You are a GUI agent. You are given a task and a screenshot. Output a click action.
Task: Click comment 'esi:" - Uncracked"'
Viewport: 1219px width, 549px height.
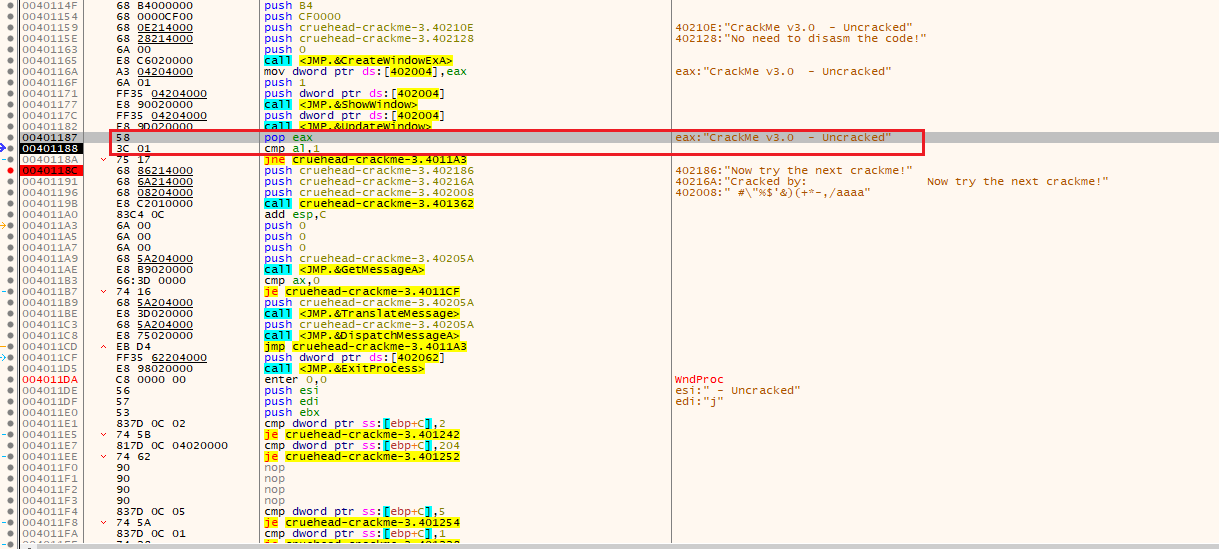(738, 390)
